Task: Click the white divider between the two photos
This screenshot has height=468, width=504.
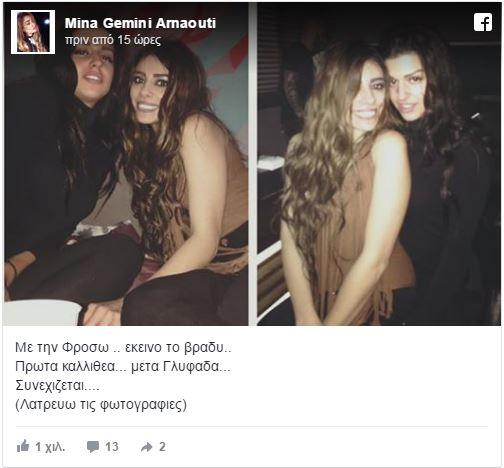Action: [x=253, y=164]
